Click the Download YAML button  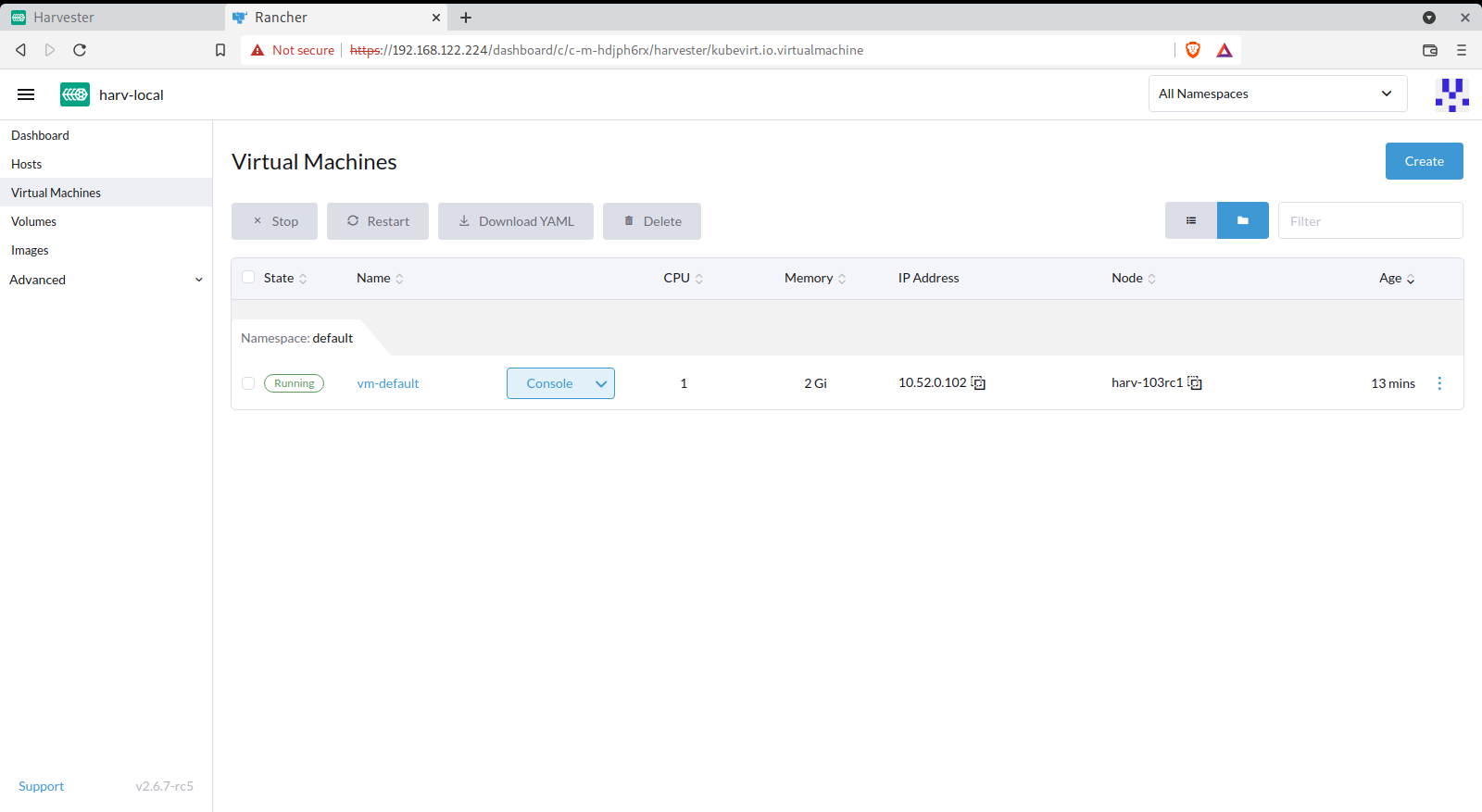click(x=516, y=221)
